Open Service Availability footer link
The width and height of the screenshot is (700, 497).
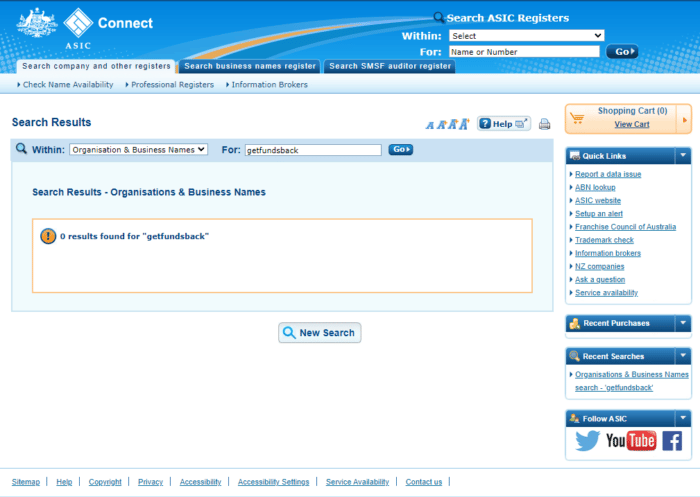357,482
